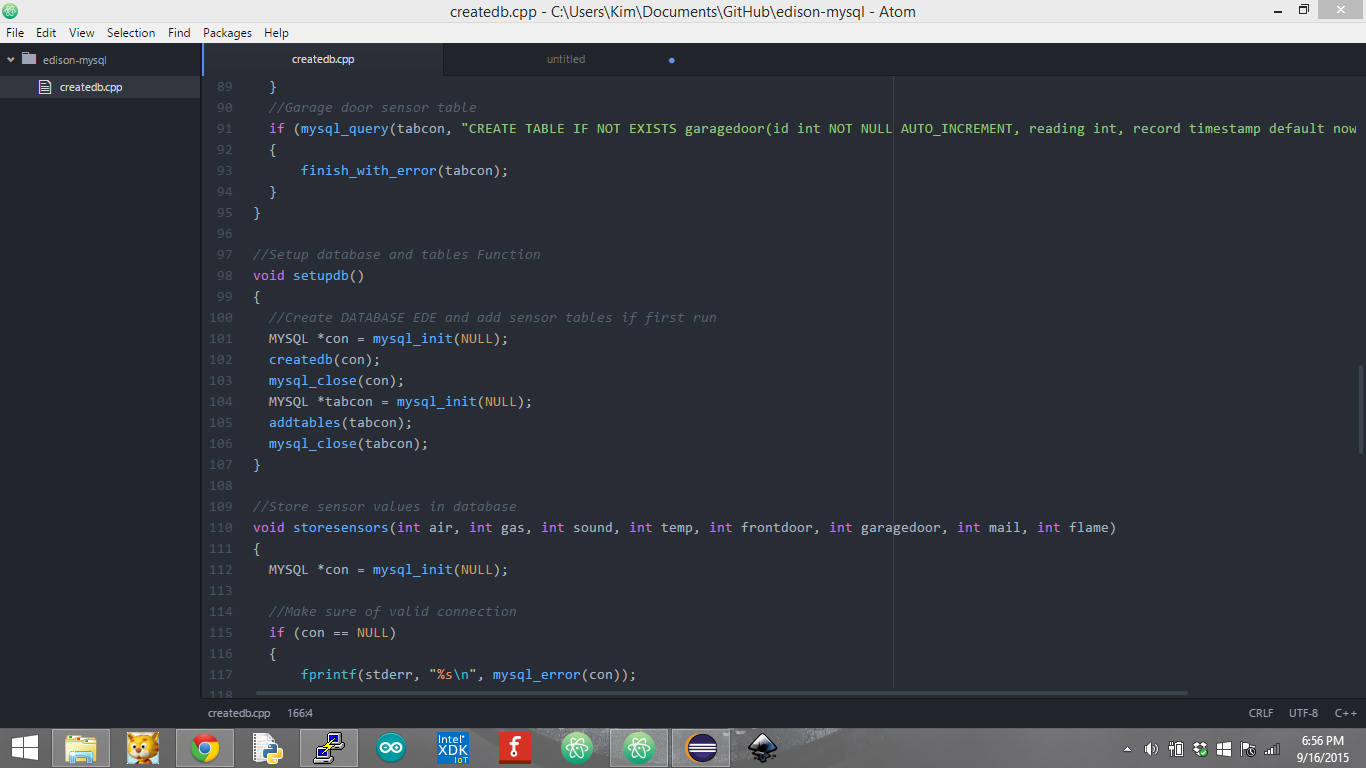Open Eclipse from the taskbar
This screenshot has width=1366, height=768.
[x=701, y=748]
